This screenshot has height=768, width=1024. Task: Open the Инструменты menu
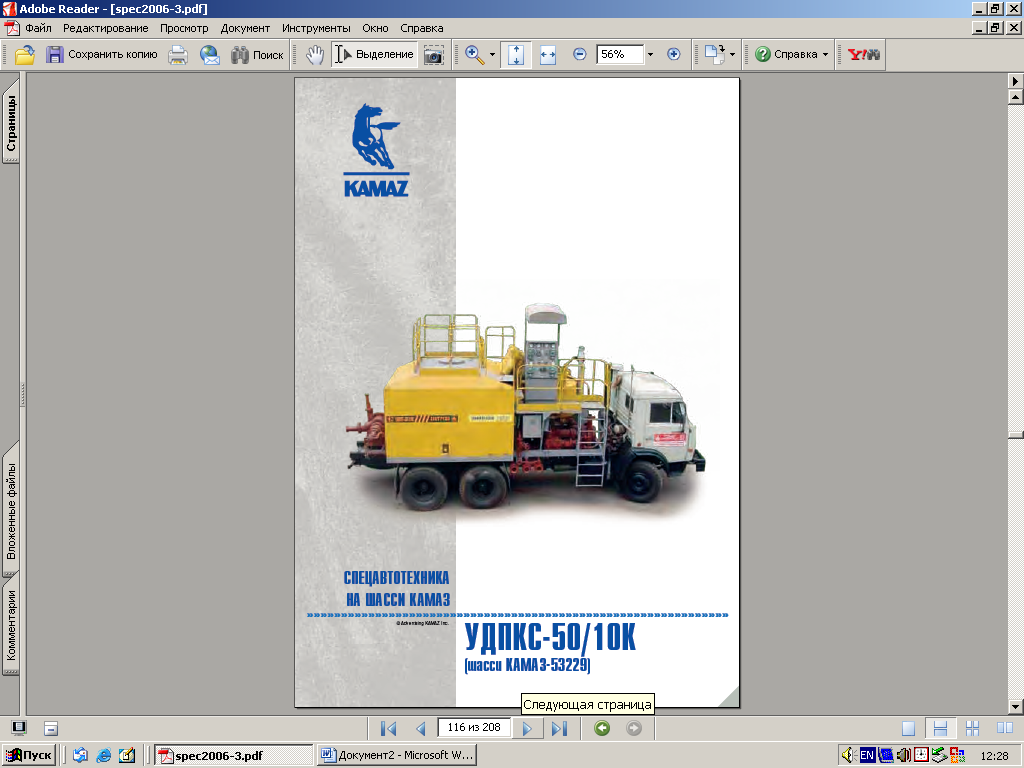pyautogui.click(x=316, y=28)
